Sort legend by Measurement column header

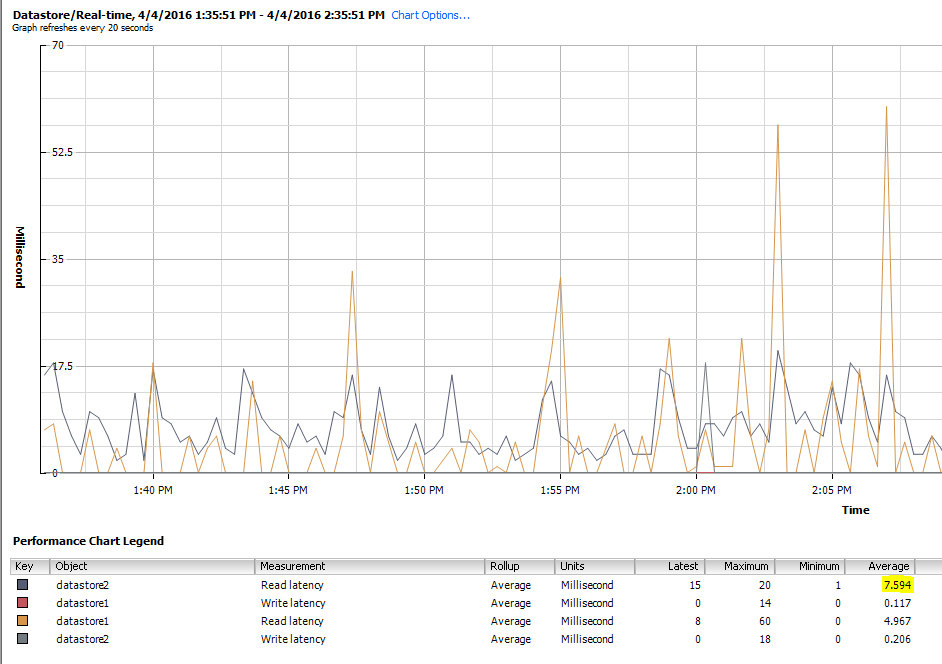coord(369,566)
